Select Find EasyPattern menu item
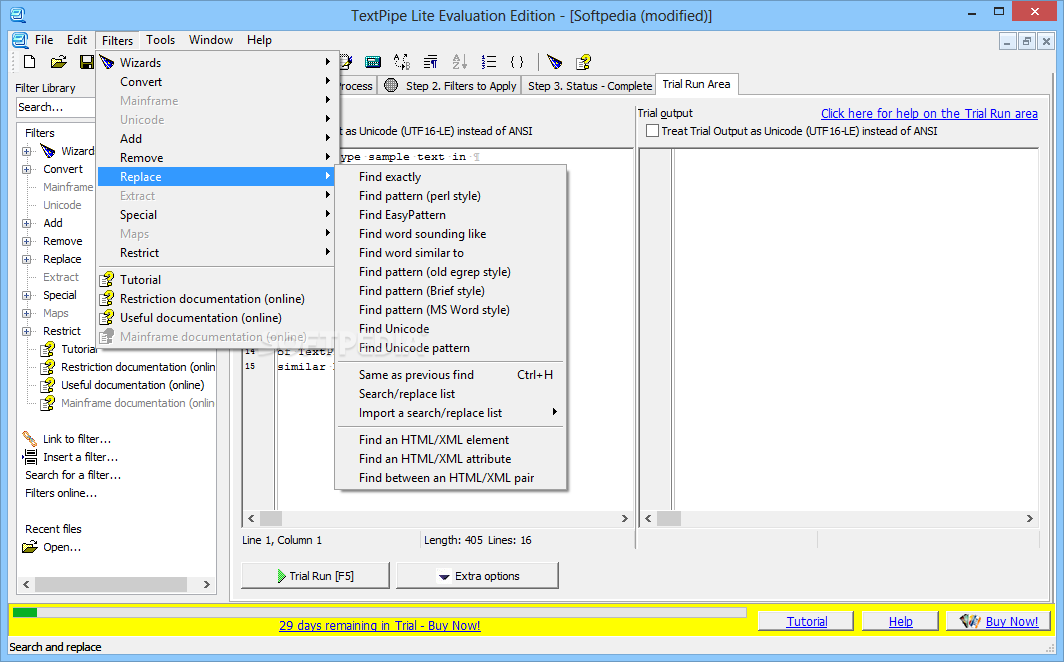The image size is (1064, 662). [451, 214]
